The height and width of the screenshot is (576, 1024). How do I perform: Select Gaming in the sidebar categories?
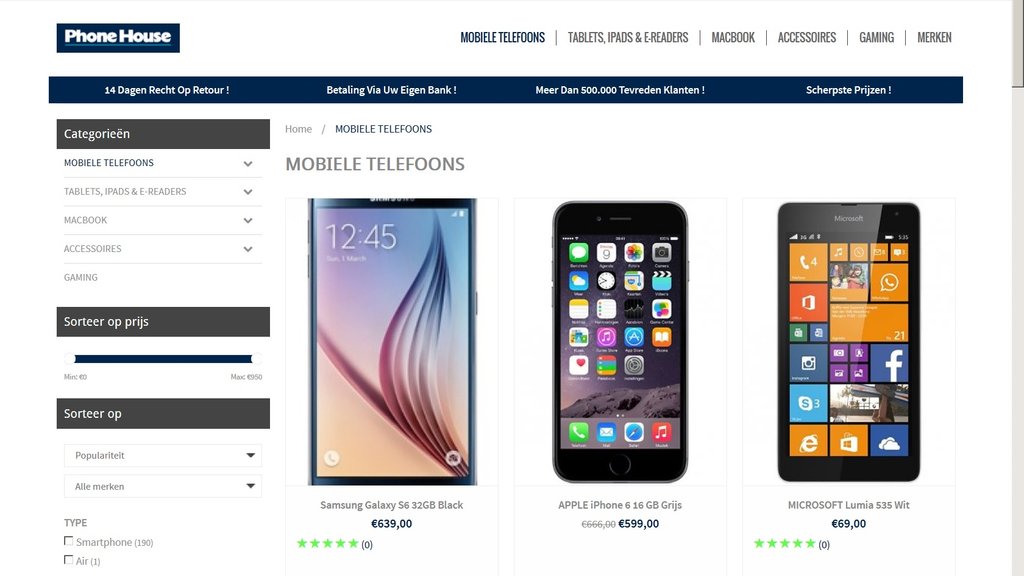81,278
